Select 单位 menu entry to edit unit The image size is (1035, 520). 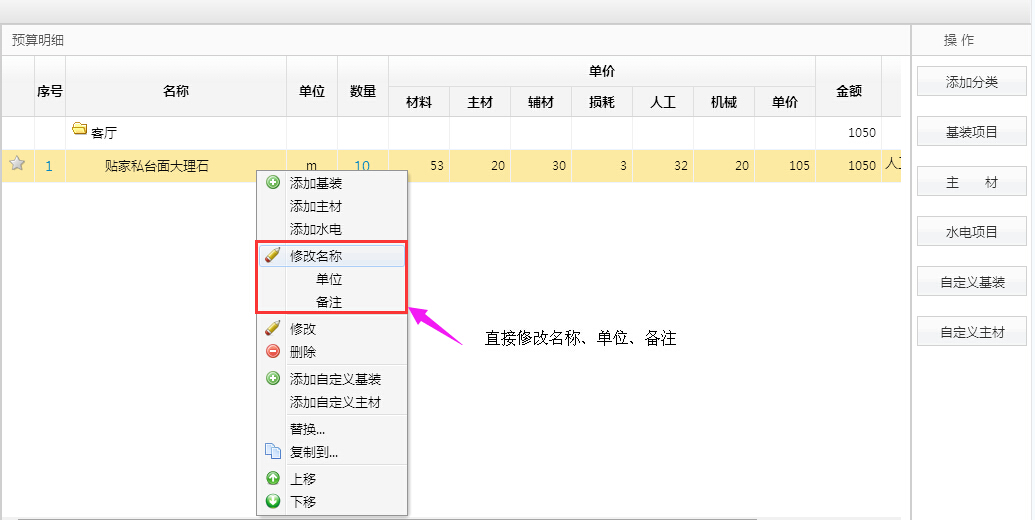[329, 279]
